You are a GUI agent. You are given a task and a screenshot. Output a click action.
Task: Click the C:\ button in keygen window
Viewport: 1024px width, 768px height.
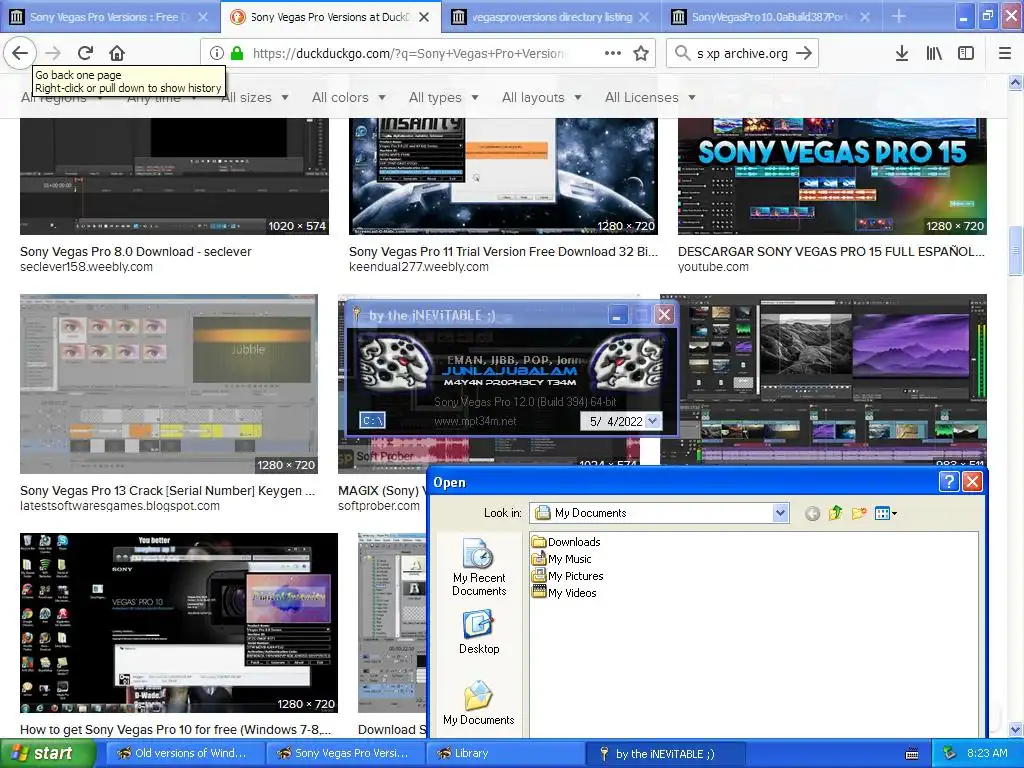[x=372, y=421]
